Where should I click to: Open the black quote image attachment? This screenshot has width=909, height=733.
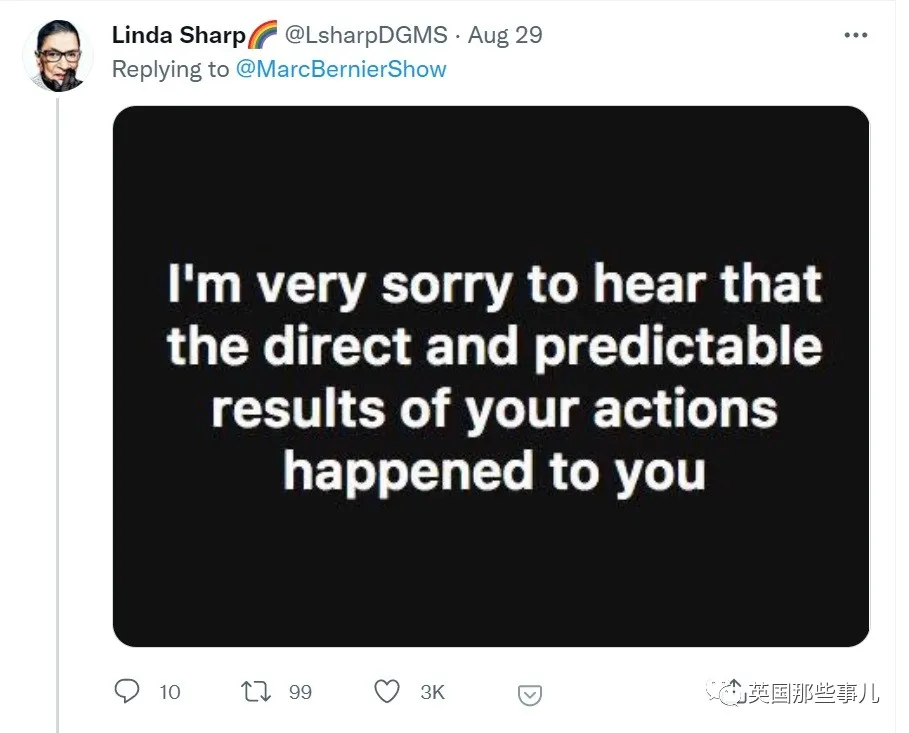click(491, 375)
